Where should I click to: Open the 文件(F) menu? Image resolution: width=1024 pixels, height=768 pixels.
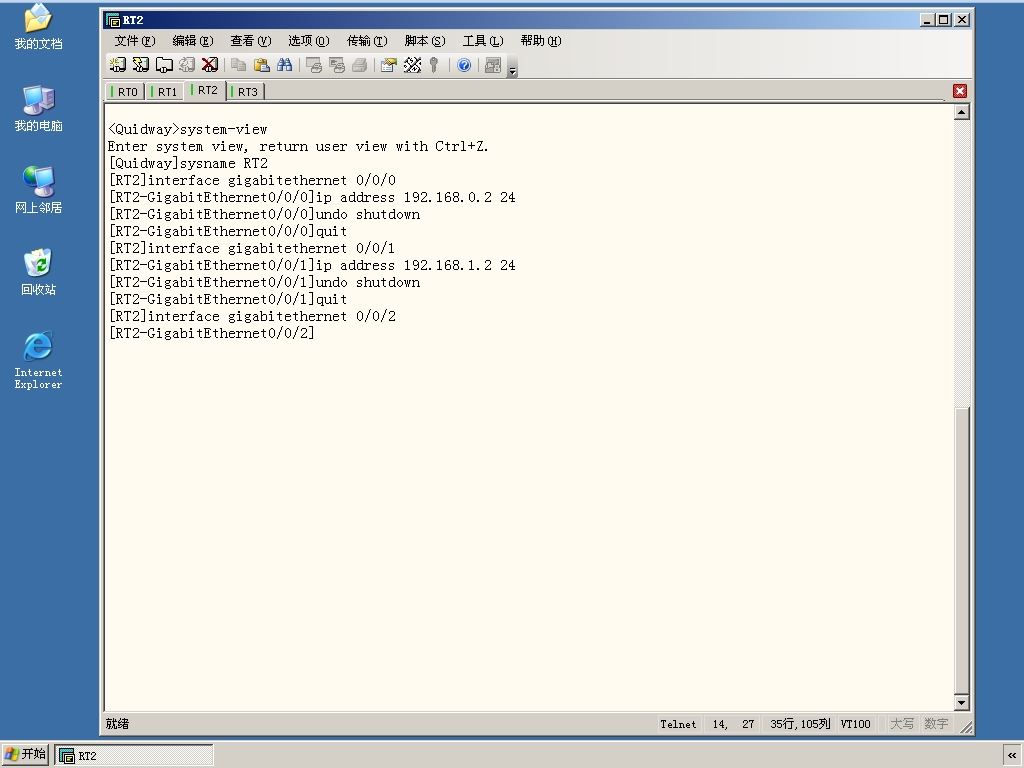135,40
